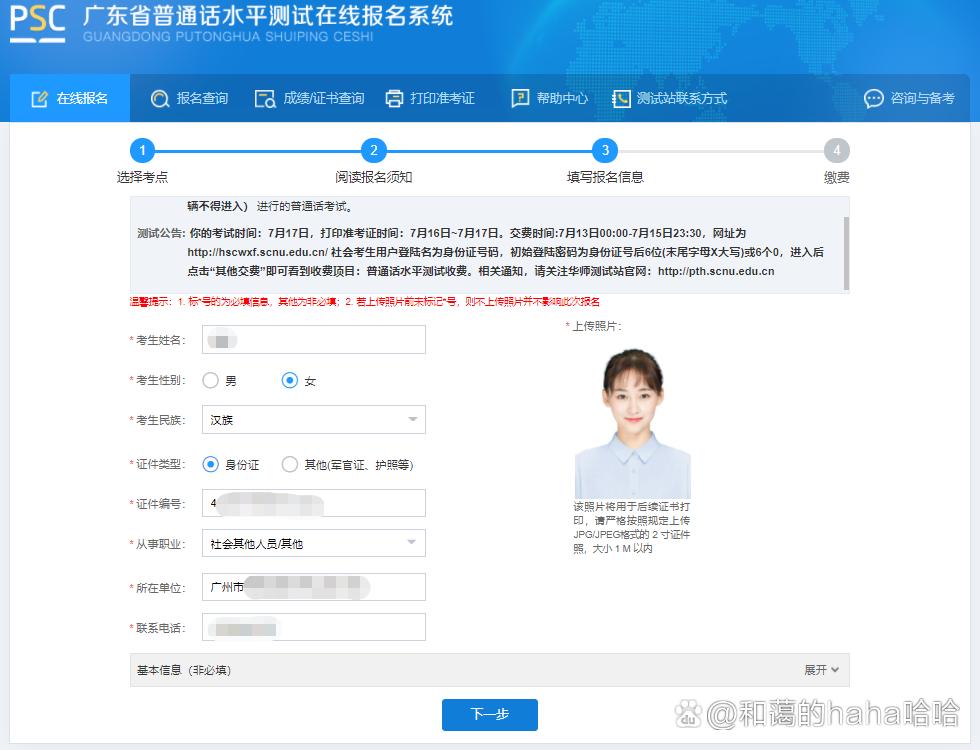Click step 4 缴费 progress circle
The height and width of the screenshot is (750, 980).
(837, 150)
